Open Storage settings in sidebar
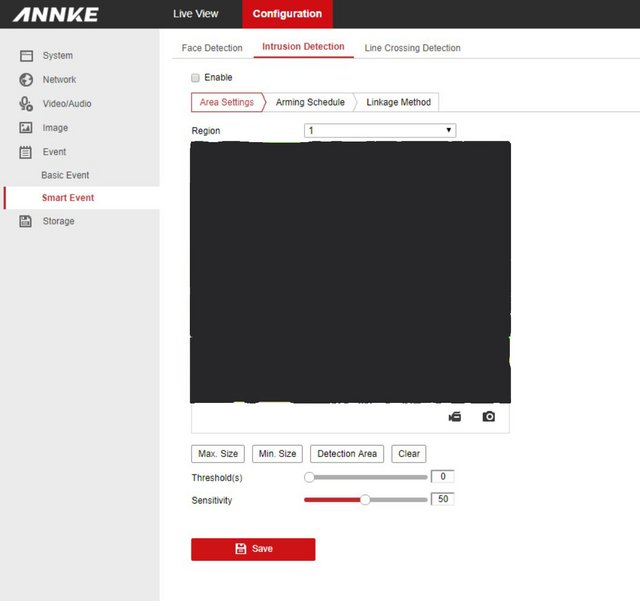This screenshot has width=640, height=601. click(x=58, y=221)
